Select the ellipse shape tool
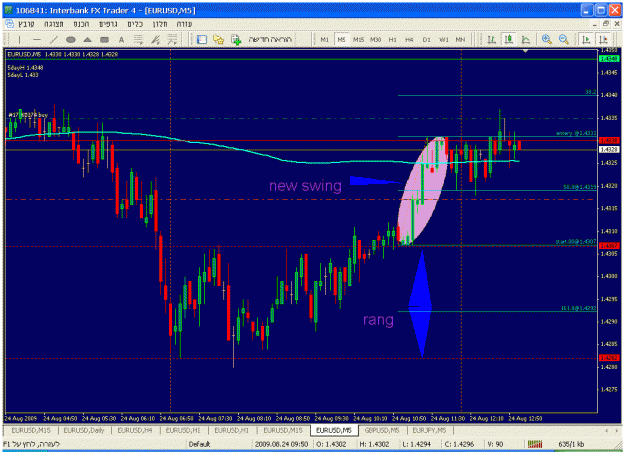Viewport: 625px width, 452px height. [71, 39]
